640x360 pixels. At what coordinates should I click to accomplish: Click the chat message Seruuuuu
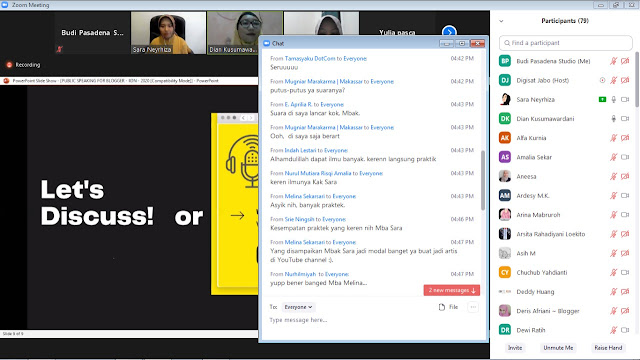coord(284,67)
